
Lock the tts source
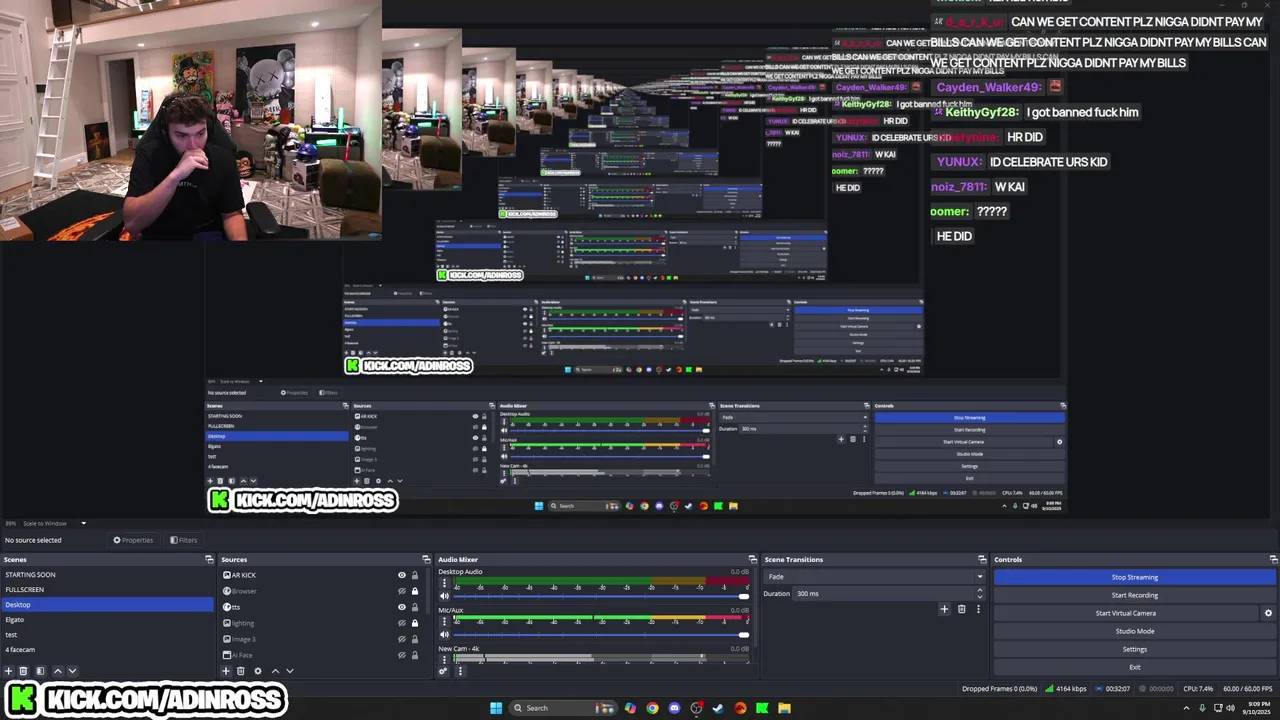pyautogui.click(x=415, y=607)
